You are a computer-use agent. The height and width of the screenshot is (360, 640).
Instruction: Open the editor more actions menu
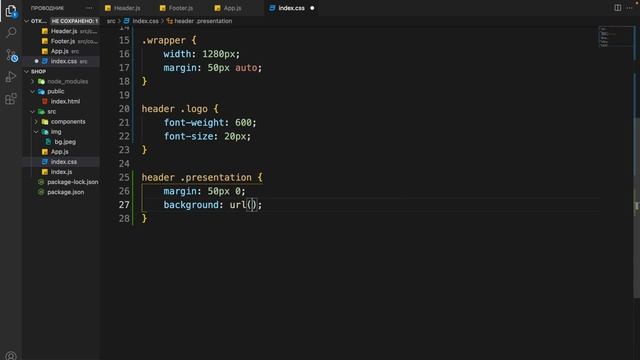point(629,8)
